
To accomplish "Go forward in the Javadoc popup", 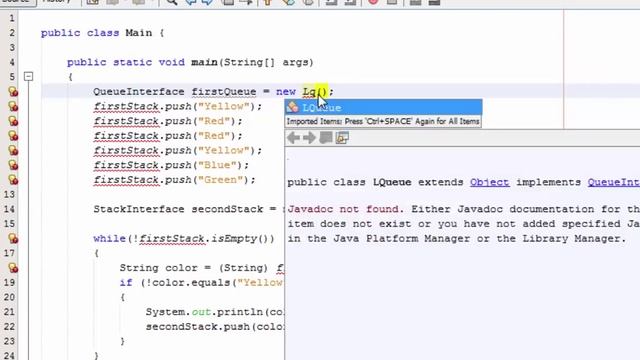I will point(309,138).
